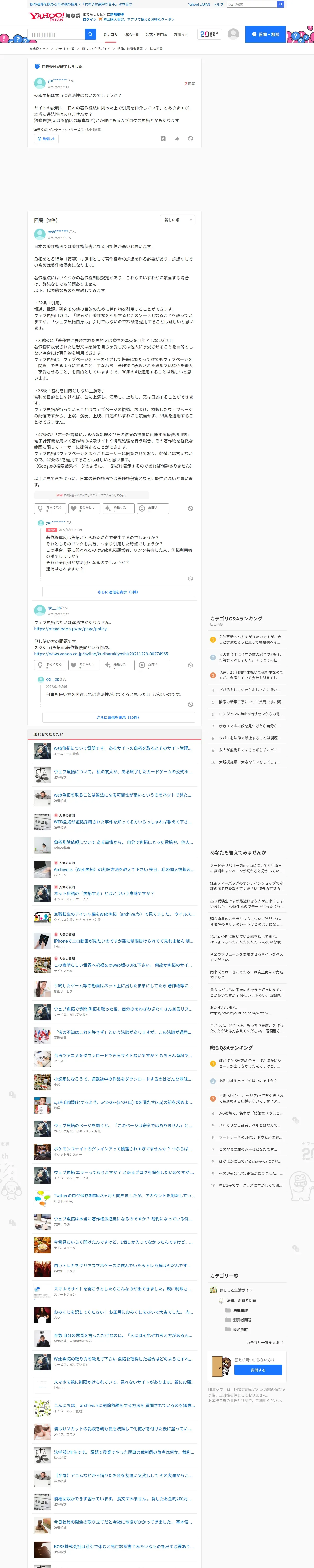Share the question using the arrow icon
This screenshot has height=1568, width=314.
177,139
